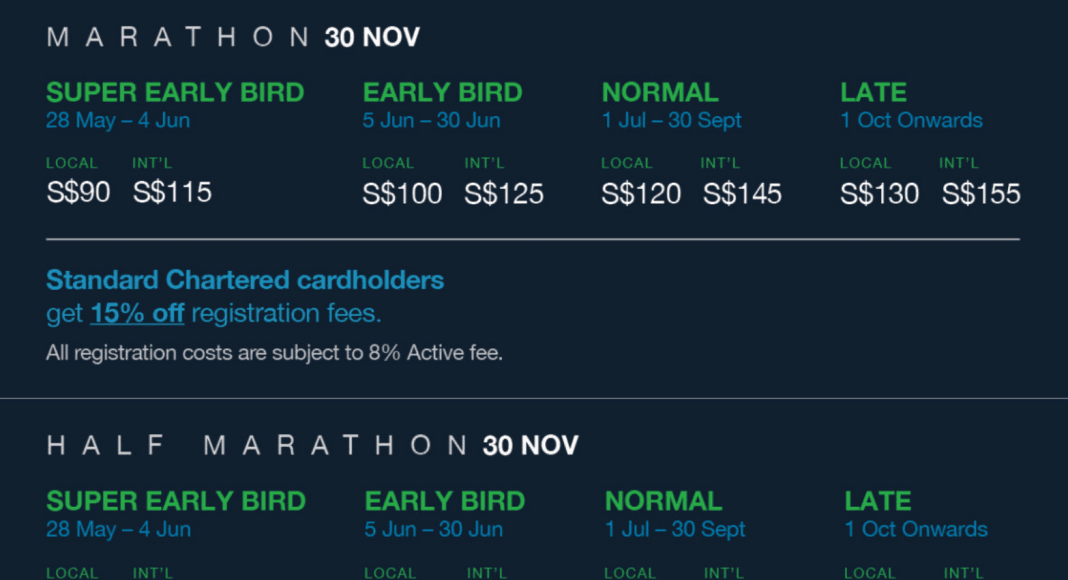Click the 8% Active fee note
The height and width of the screenshot is (580, 1068).
(274, 353)
